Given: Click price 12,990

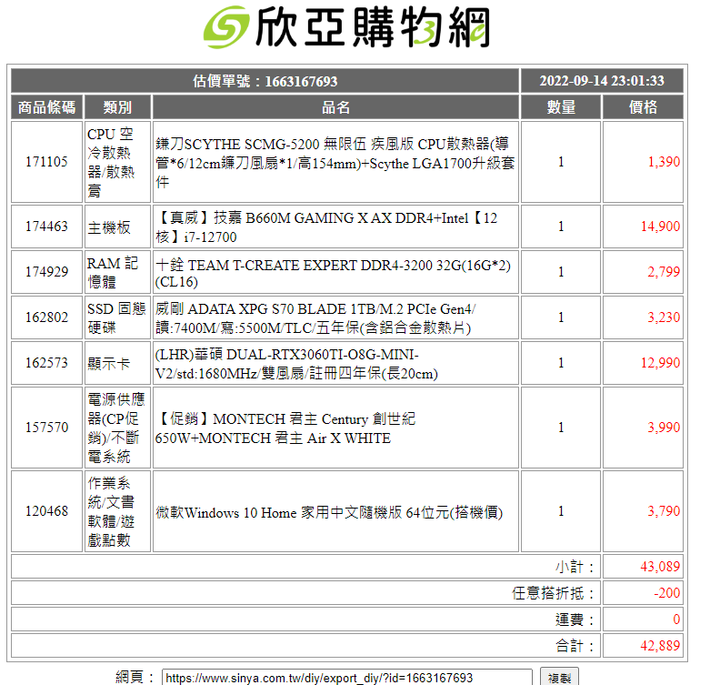Looking at the screenshot, I should pos(660,363).
